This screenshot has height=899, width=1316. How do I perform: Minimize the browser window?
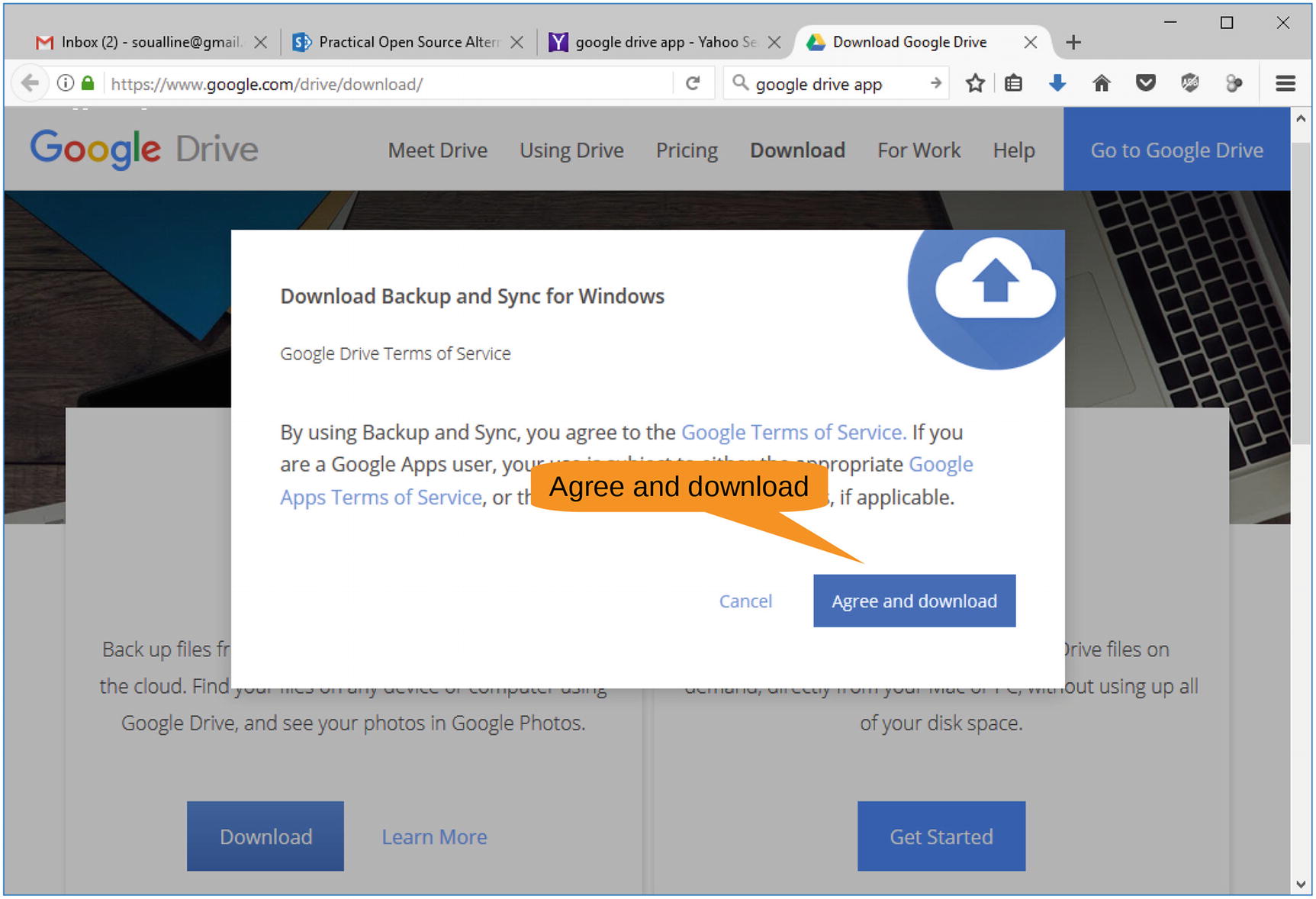(x=1170, y=23)
